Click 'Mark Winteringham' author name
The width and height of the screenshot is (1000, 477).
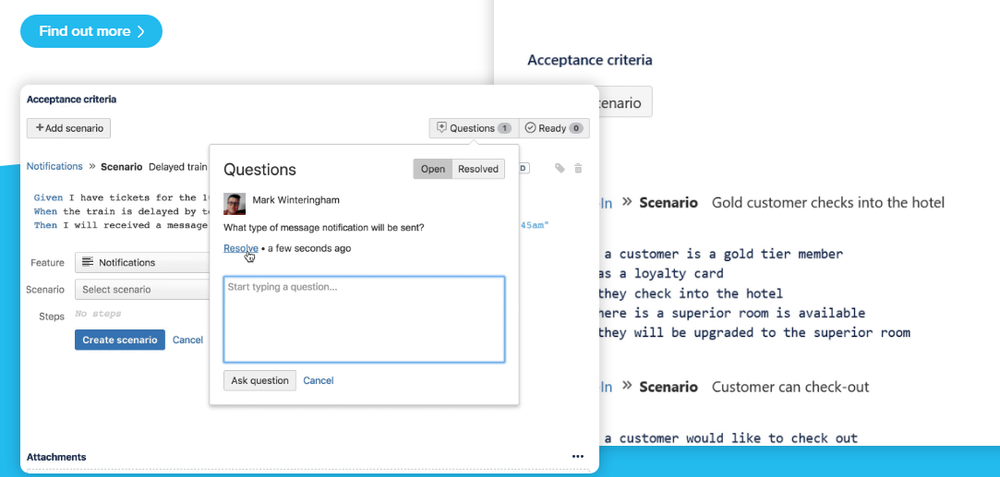pyautogui.click(x=296, y=200)
